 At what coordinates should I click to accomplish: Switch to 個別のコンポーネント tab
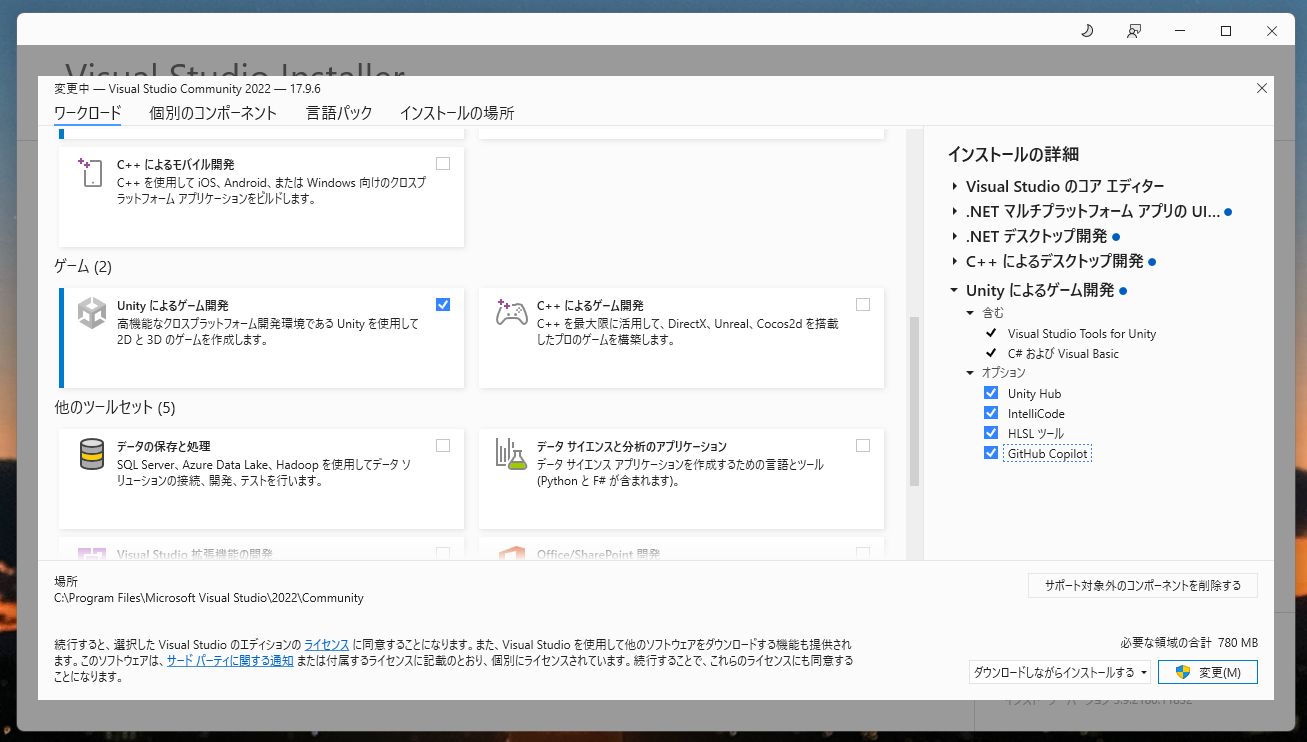coord(213,113)
